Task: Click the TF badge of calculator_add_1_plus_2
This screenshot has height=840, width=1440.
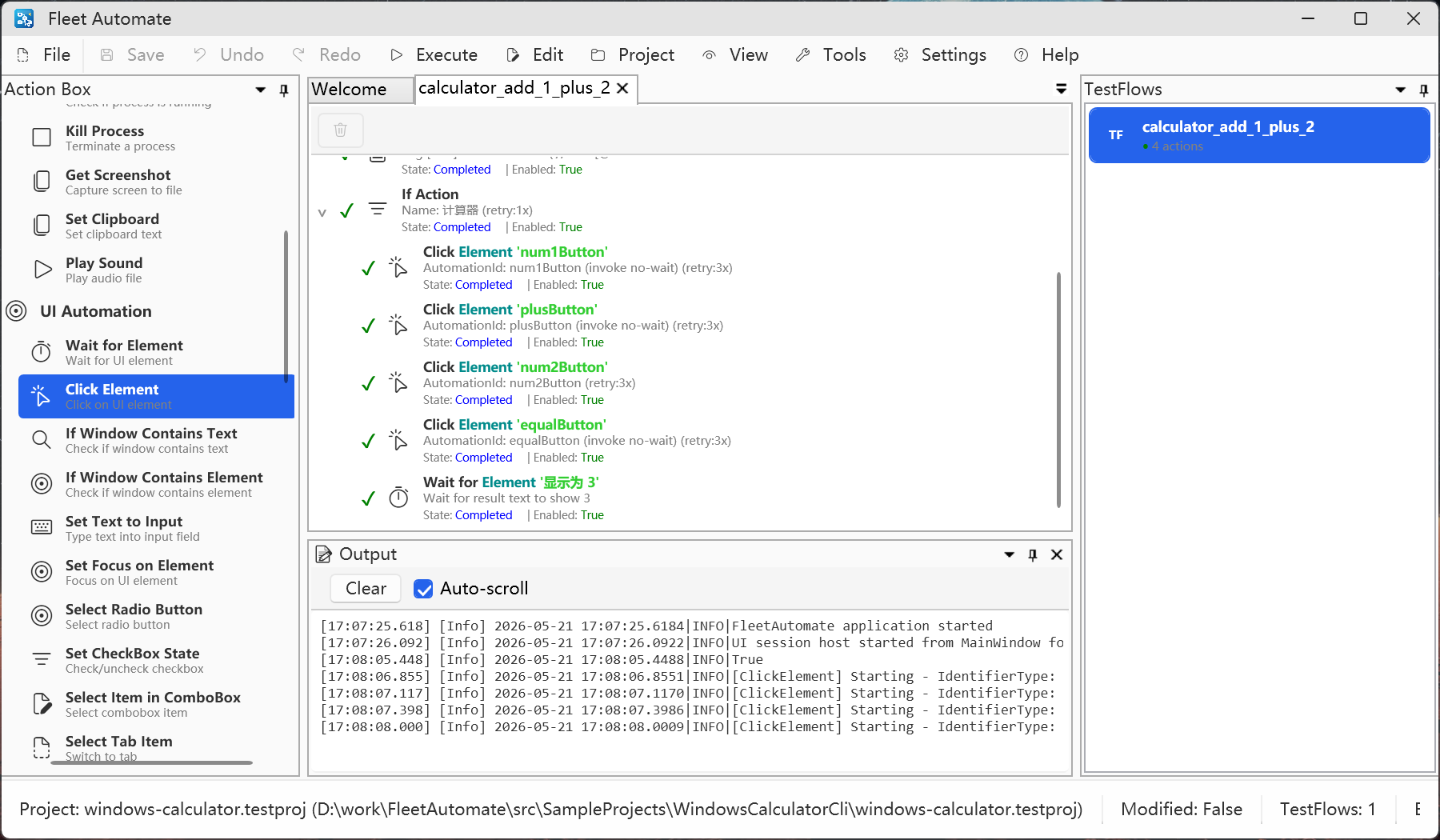Action: pos(1116,135)
